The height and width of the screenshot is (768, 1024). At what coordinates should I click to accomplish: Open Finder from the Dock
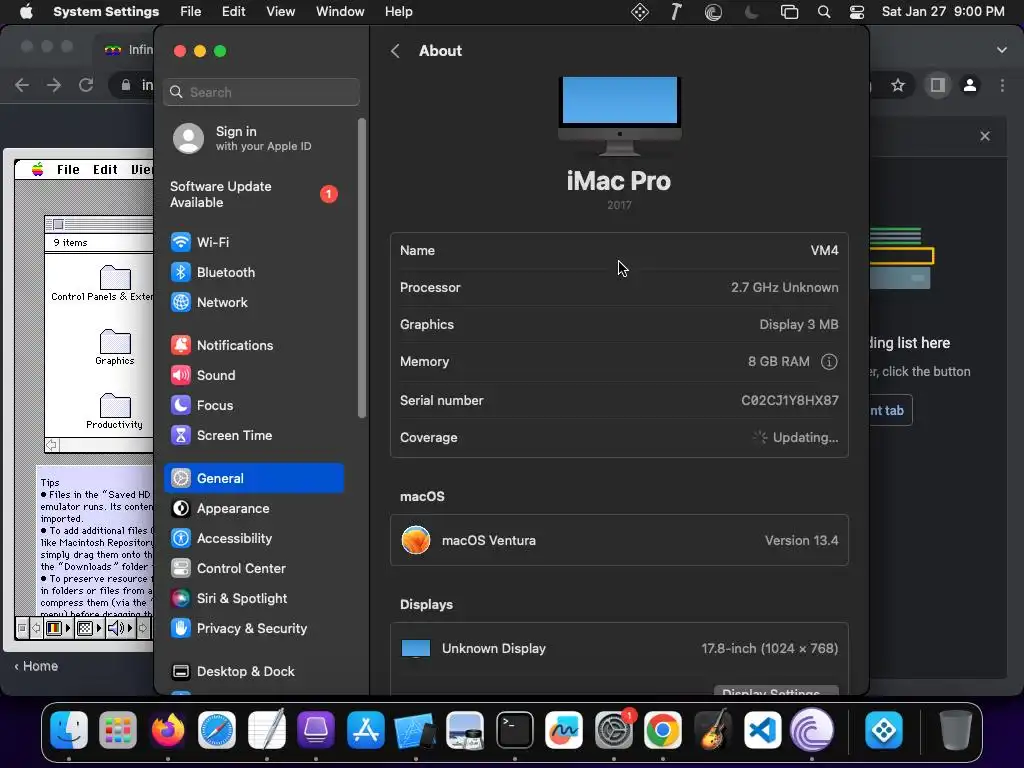click(69, 729)
